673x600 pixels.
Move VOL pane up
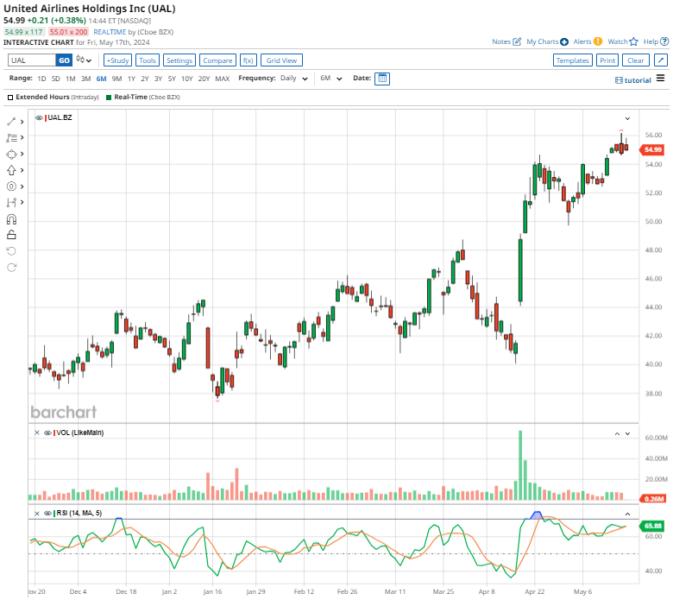tap(617, 433)
